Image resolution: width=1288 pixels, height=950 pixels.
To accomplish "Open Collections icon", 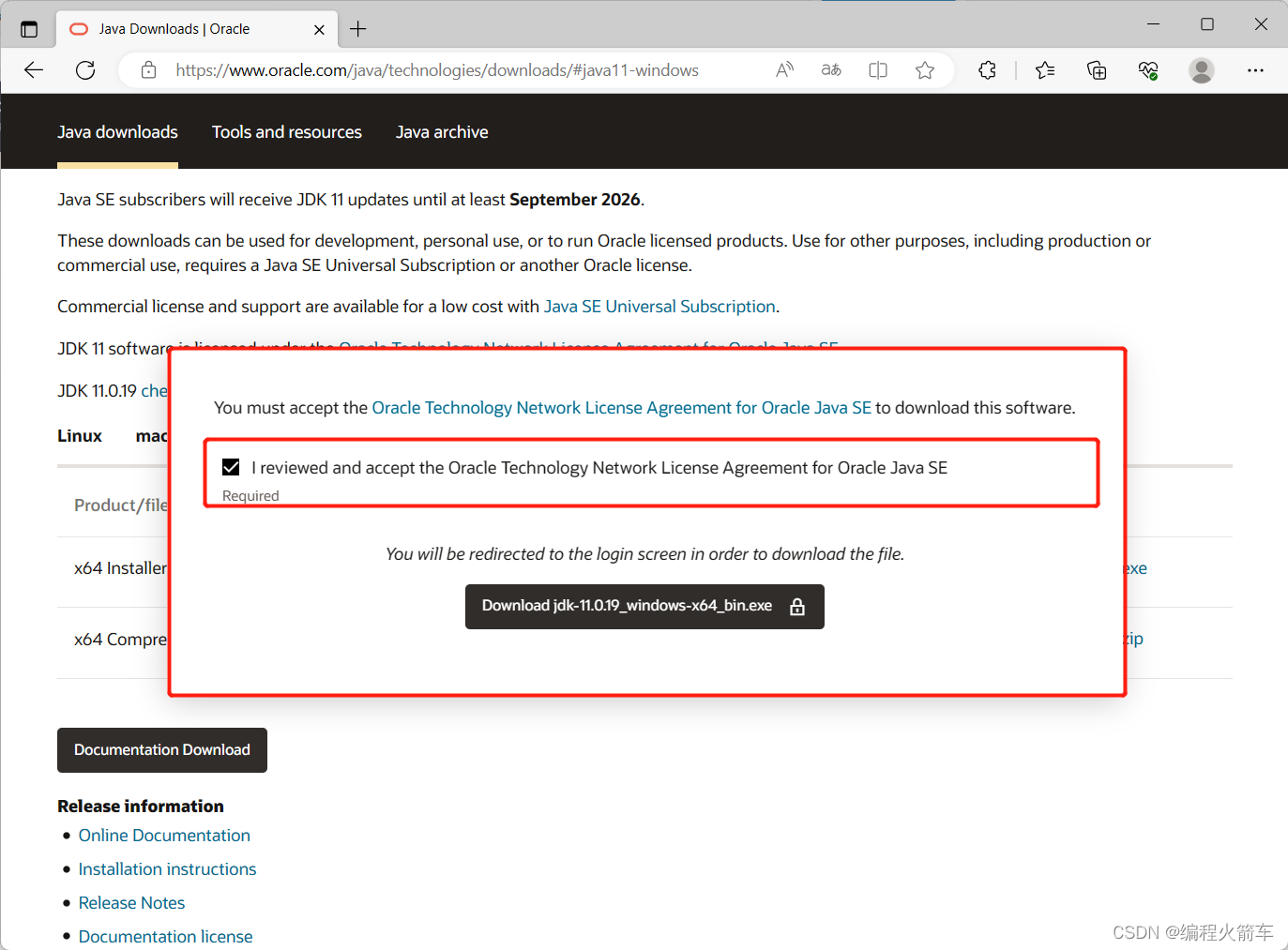I will coord(1097,70).
